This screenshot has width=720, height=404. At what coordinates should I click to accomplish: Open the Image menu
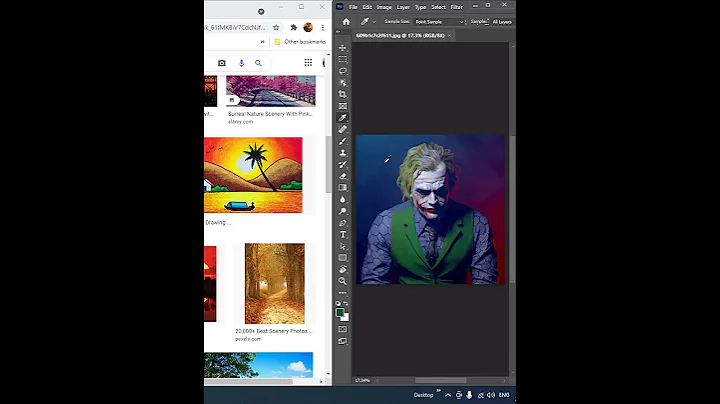(384, 7)
